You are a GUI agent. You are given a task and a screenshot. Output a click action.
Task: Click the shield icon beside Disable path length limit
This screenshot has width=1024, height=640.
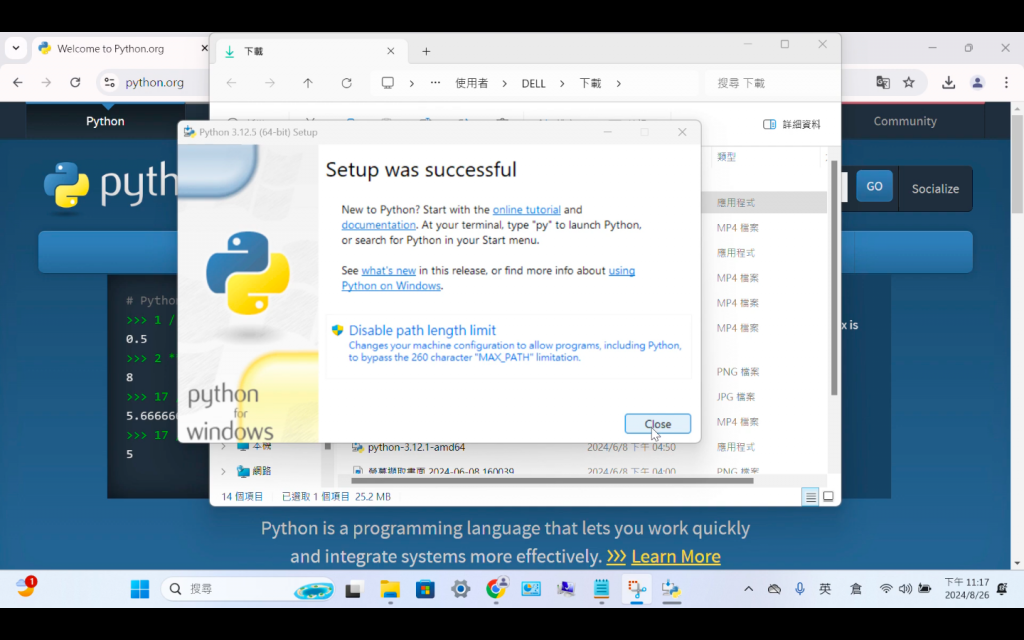pos(338,330)
